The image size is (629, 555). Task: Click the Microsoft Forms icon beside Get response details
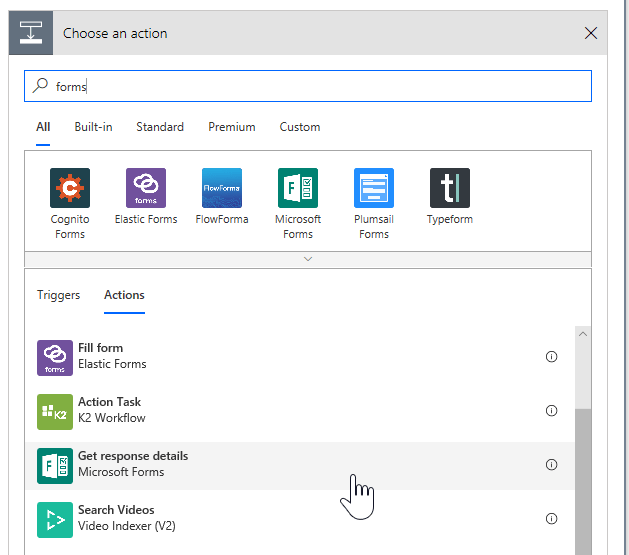pyautogui.click(x=55, y=466)
